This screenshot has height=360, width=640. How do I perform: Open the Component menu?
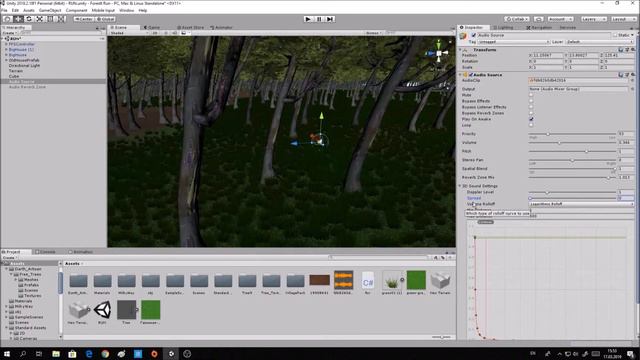pyautogui.click(x=76, y=10)
